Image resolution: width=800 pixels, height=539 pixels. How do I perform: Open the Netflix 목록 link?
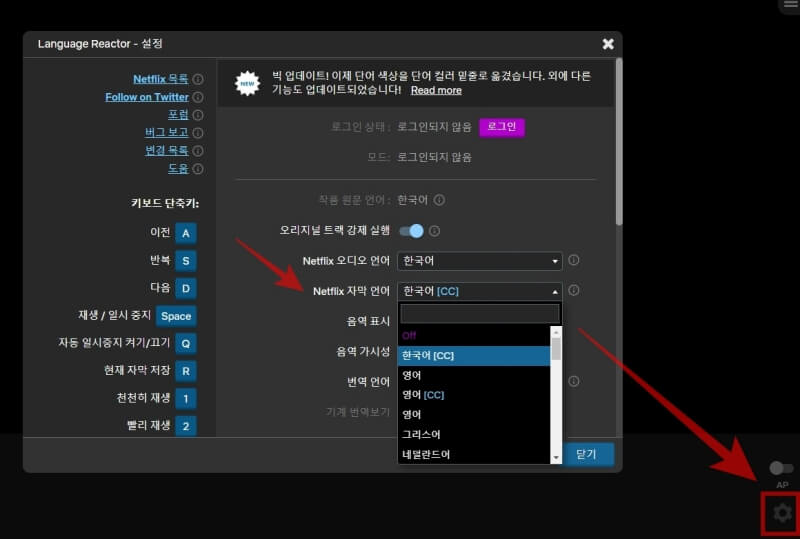click(x=160, y=79)
